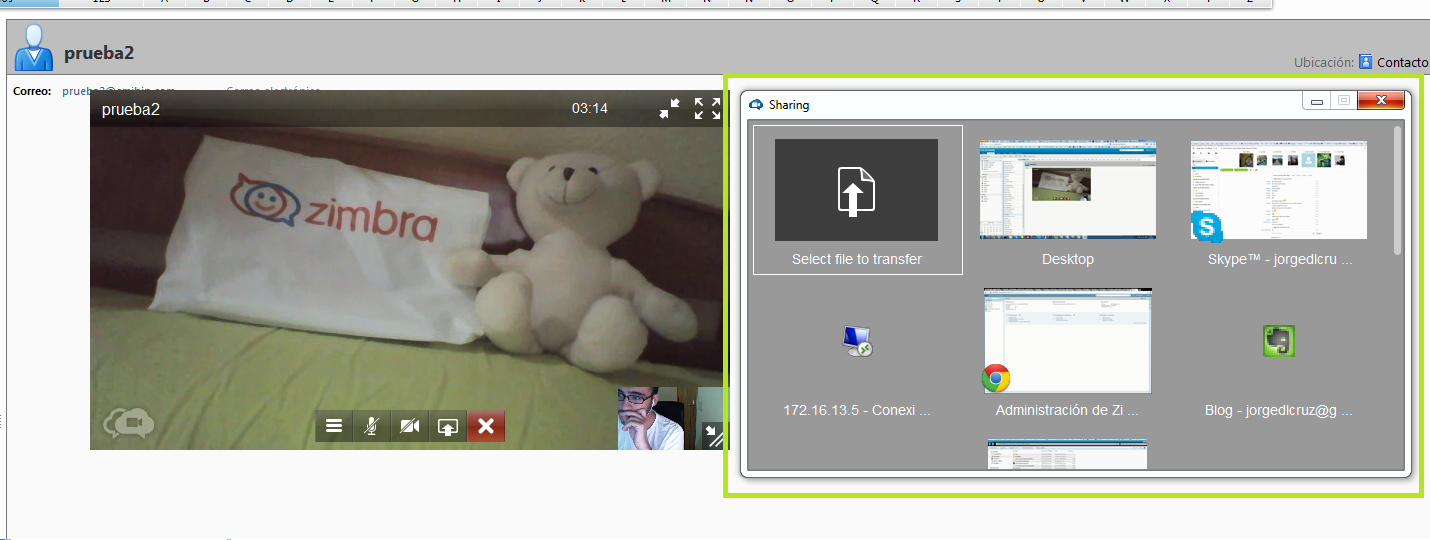
Task: Click the self-view webcam thumbnail
Action: coord(651,418)
